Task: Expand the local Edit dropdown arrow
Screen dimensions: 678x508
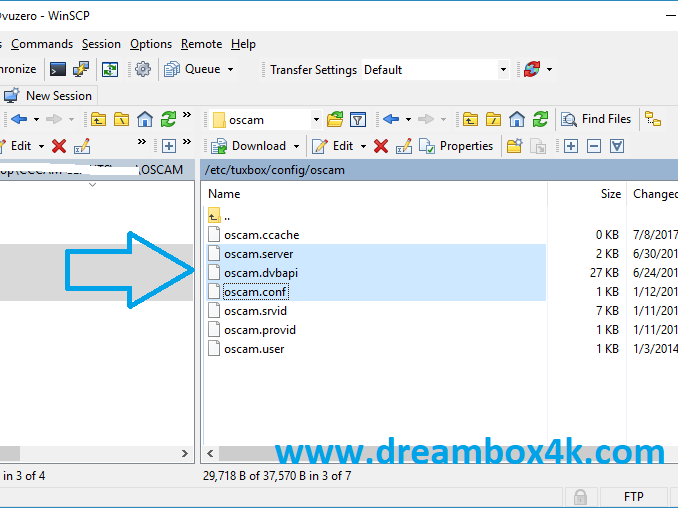Action: [x=42, y=147]
